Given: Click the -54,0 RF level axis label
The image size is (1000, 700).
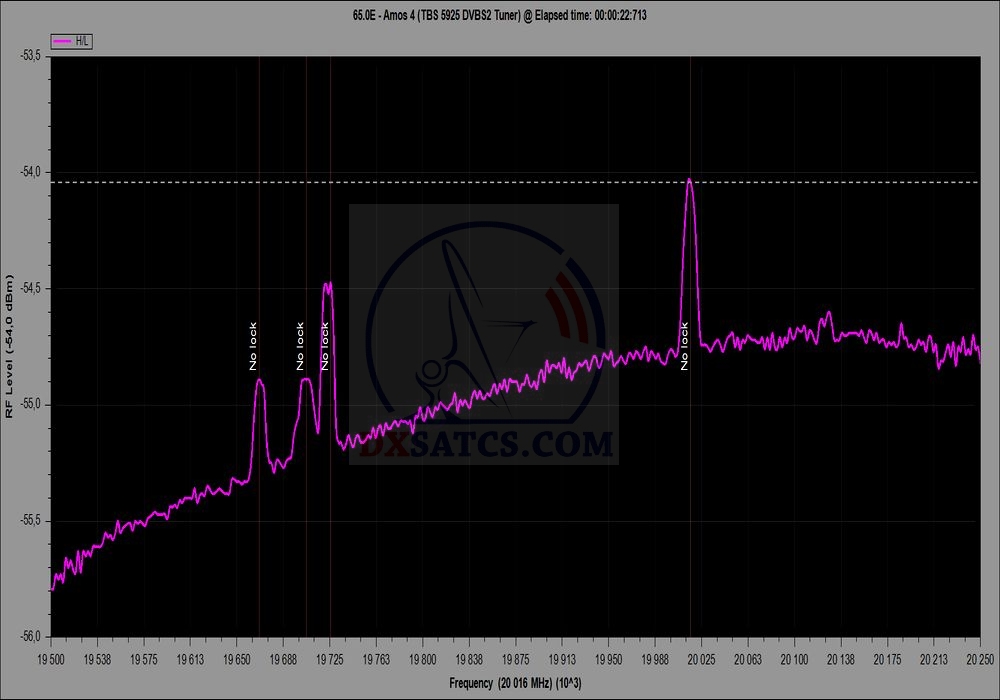Looking at the screenshot, I should click(30, 172).
